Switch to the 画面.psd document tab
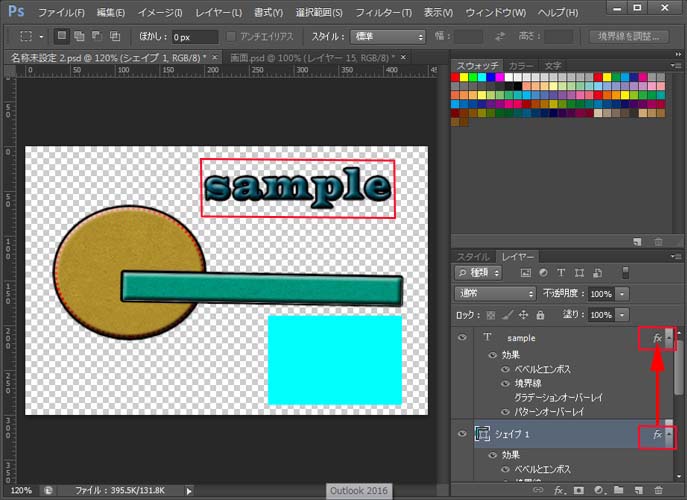Viewport: 687px width, 500px height. tap(312, 57)
